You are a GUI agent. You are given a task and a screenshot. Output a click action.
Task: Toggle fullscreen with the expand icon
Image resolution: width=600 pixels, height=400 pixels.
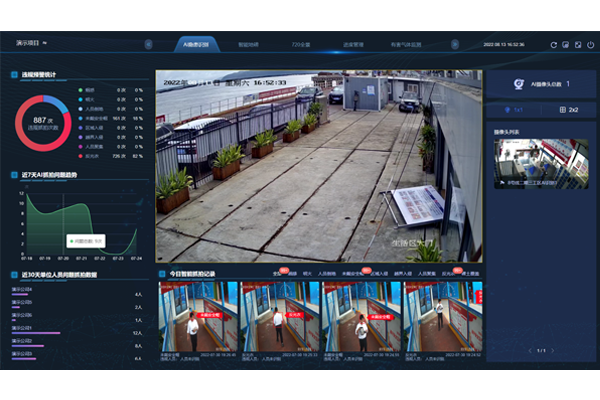[578, 45]
